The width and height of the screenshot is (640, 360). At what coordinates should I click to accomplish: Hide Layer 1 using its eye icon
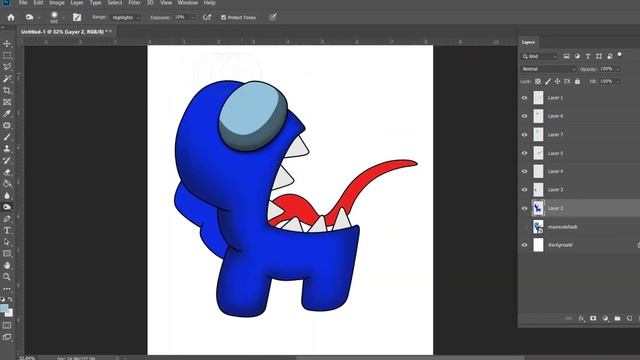[x=524, y=98]
